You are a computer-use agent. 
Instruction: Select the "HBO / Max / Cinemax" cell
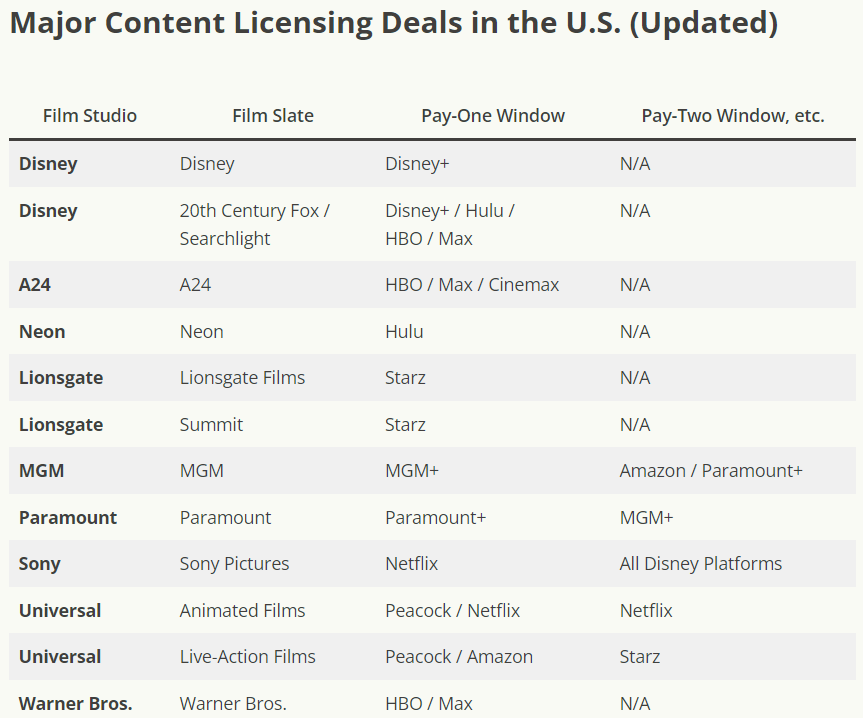click(472, 285)
